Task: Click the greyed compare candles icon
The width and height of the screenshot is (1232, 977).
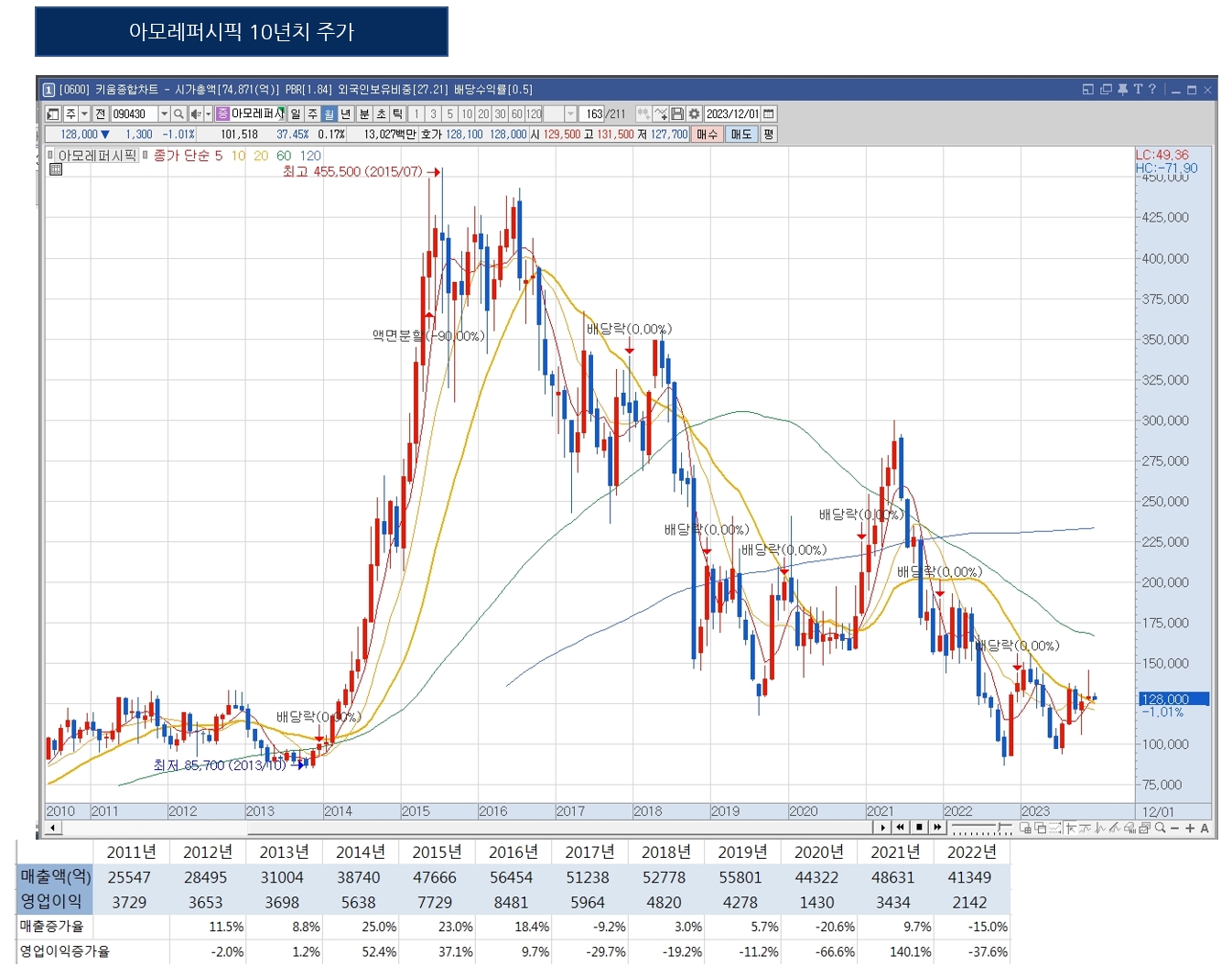Action: (644, 114)
